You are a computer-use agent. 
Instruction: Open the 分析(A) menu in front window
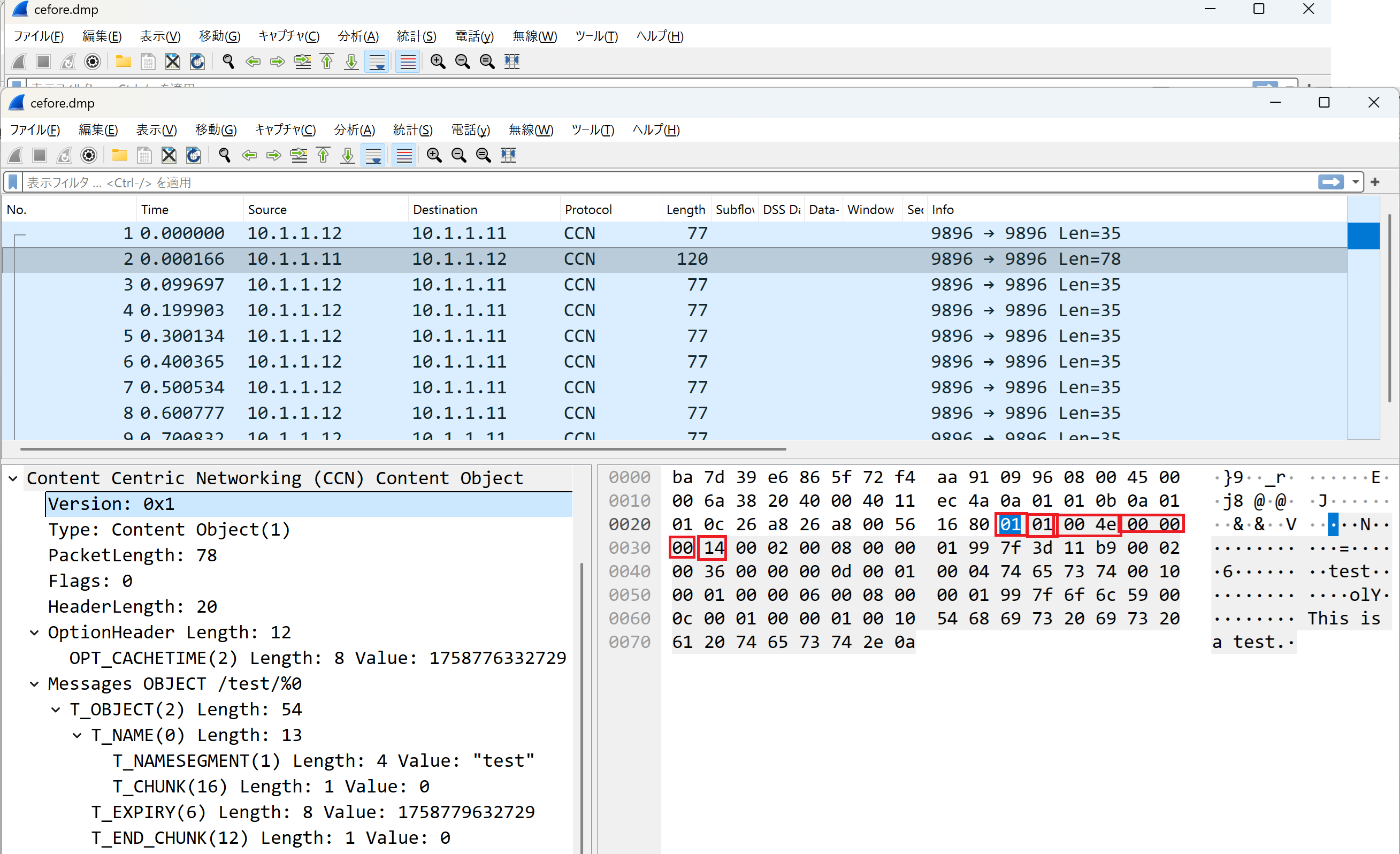point(354,130)
